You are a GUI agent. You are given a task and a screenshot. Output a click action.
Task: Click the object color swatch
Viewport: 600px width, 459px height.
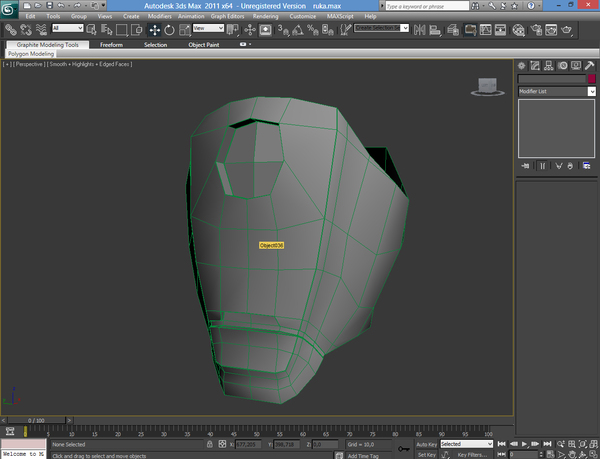pyautogui.click(x=591, y=78)
